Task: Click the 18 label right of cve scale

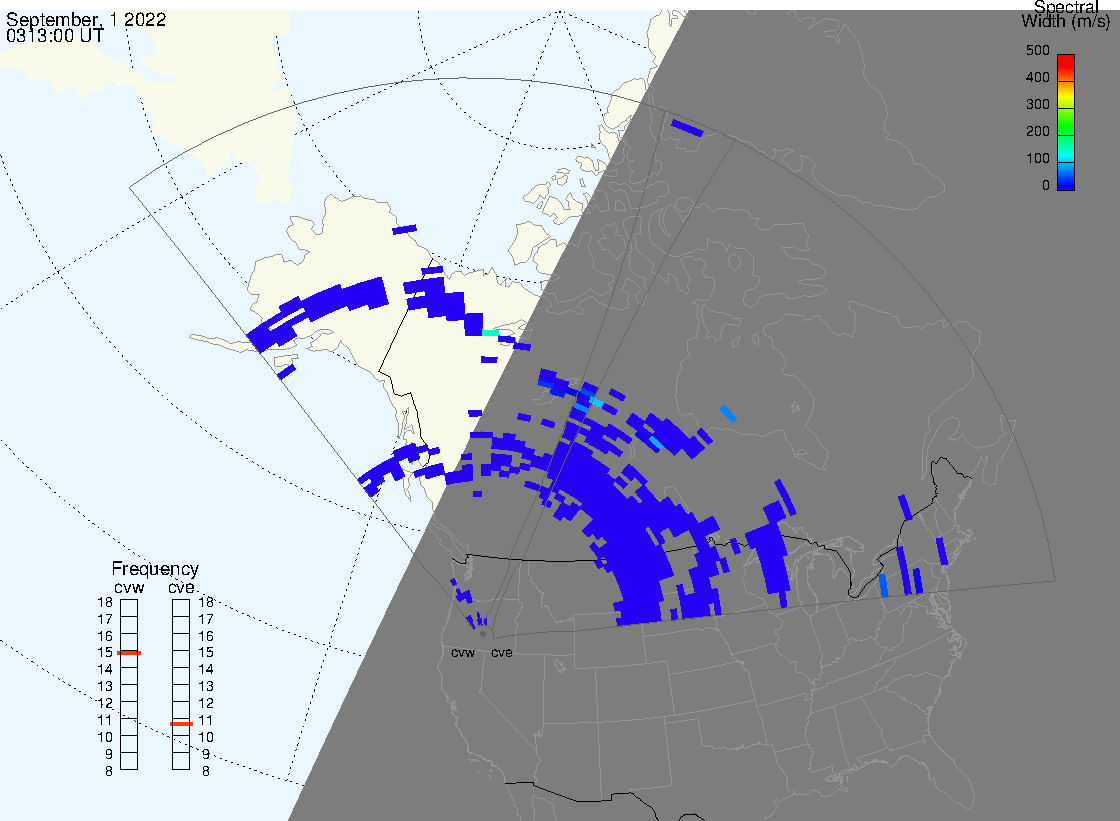Action: [206, 602]
